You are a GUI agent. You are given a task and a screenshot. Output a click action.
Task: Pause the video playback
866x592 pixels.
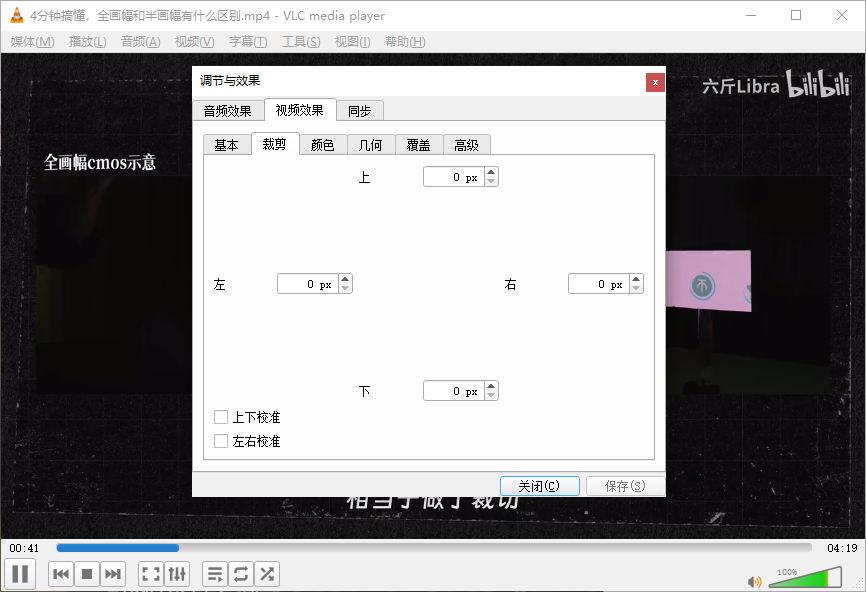20,574
